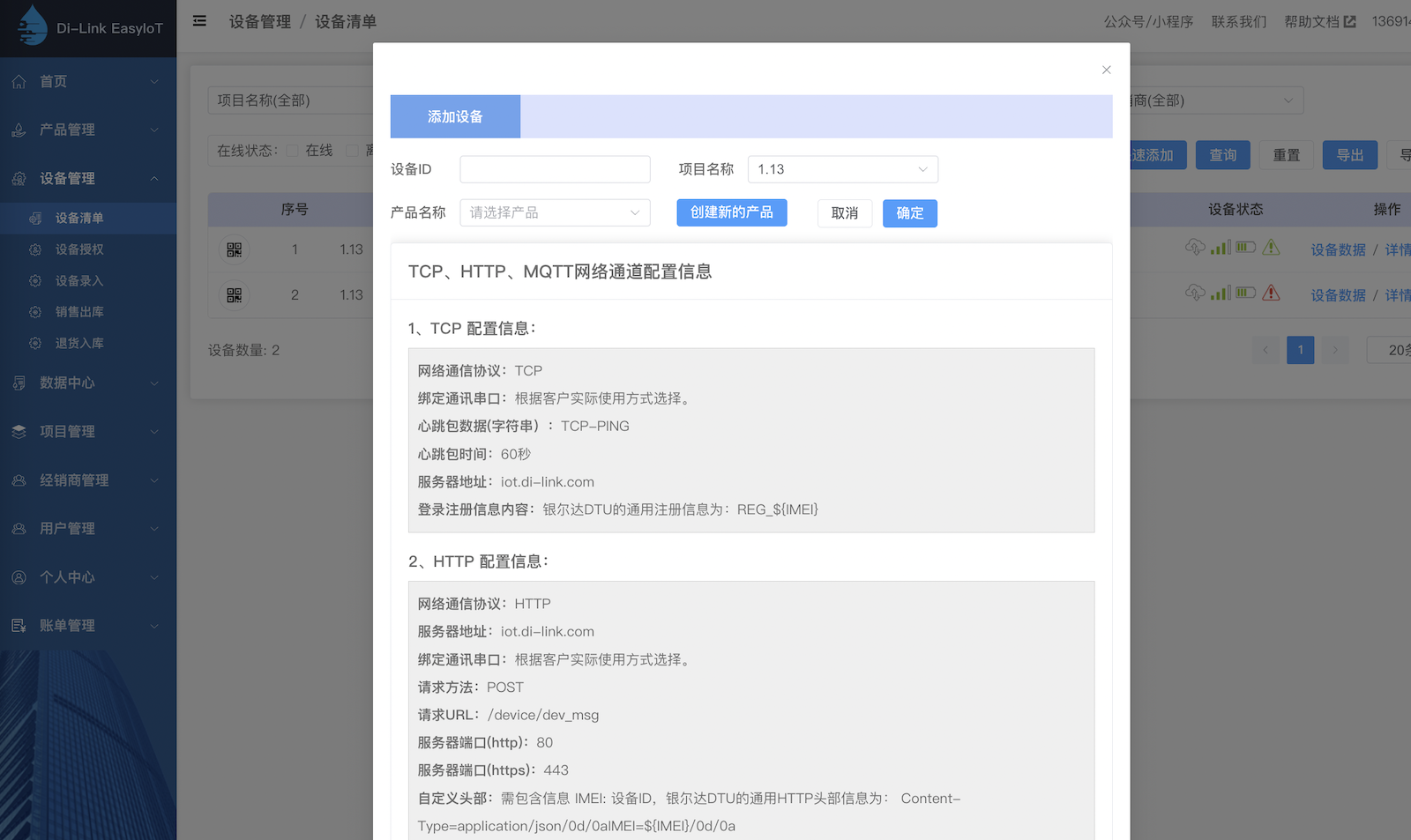The image size is (1411, 840).
Task: Click the 取消 button
Action: tap(845, 213)
